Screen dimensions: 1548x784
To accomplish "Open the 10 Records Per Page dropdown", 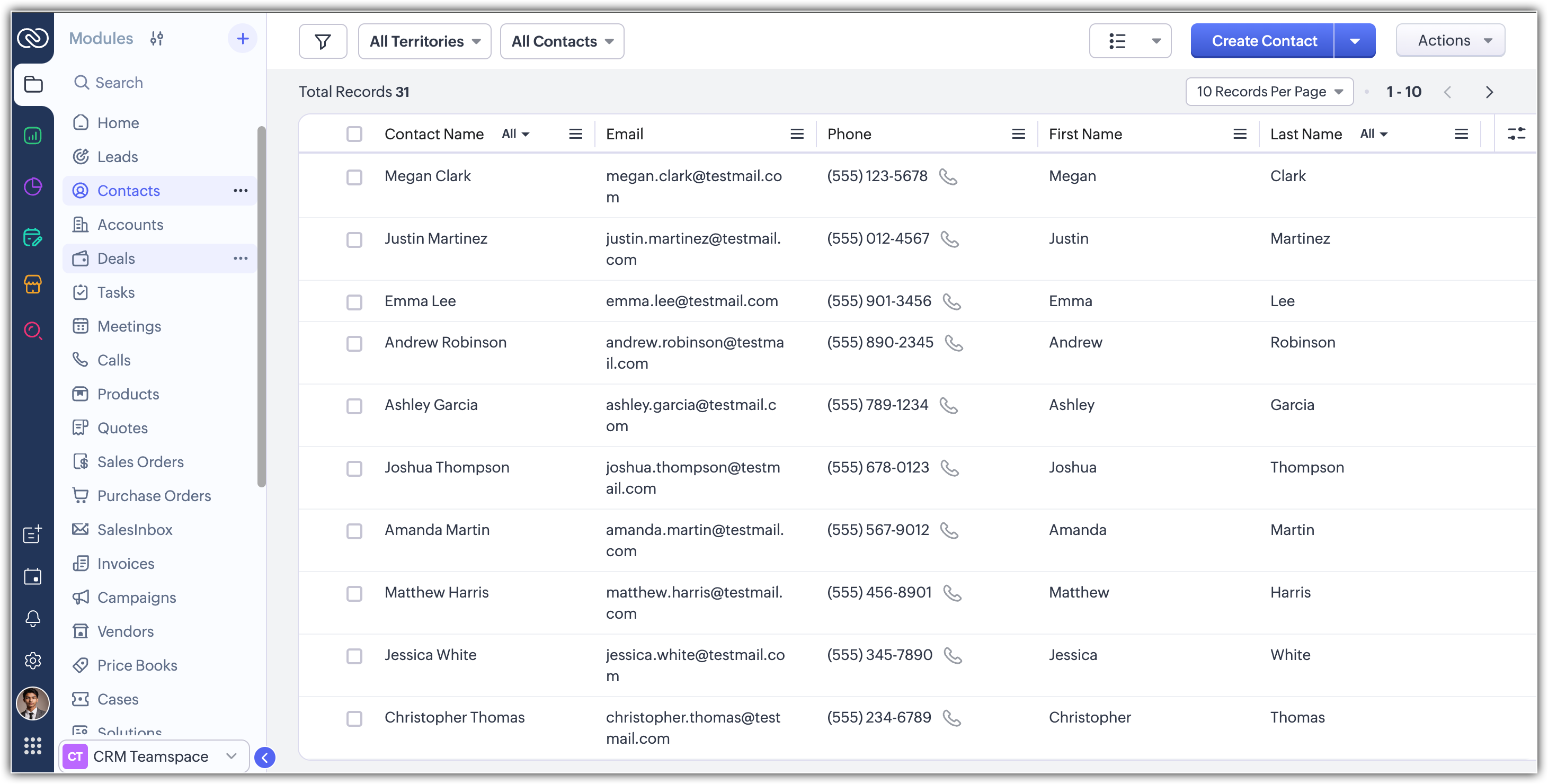I will [x=1269, y=92].
